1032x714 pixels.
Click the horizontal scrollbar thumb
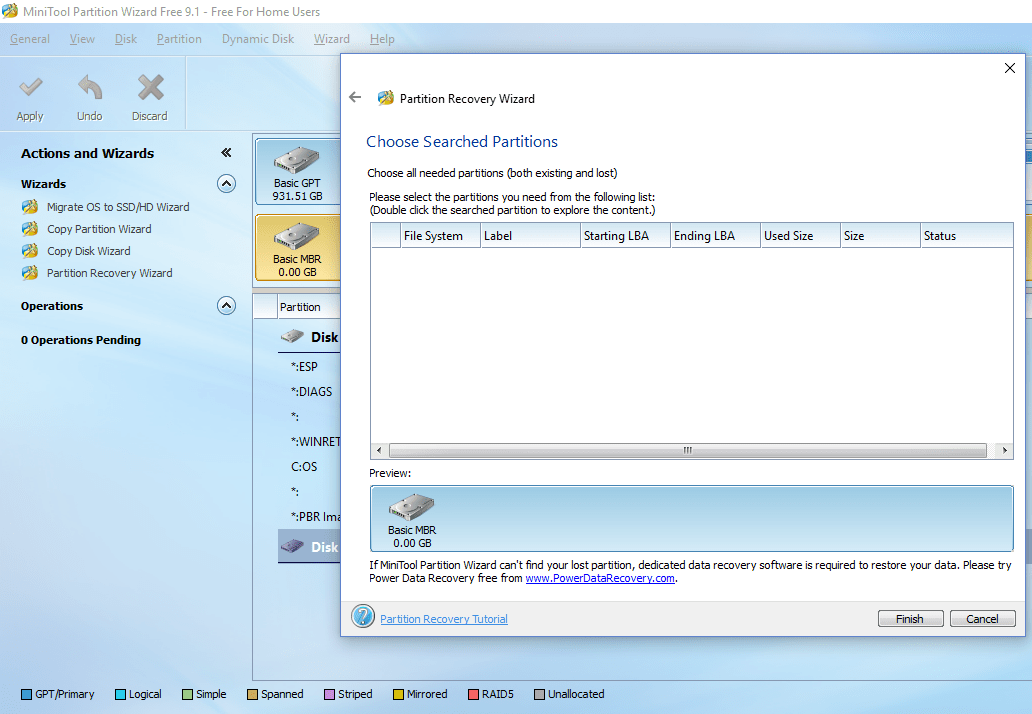[x=688, y=451]
